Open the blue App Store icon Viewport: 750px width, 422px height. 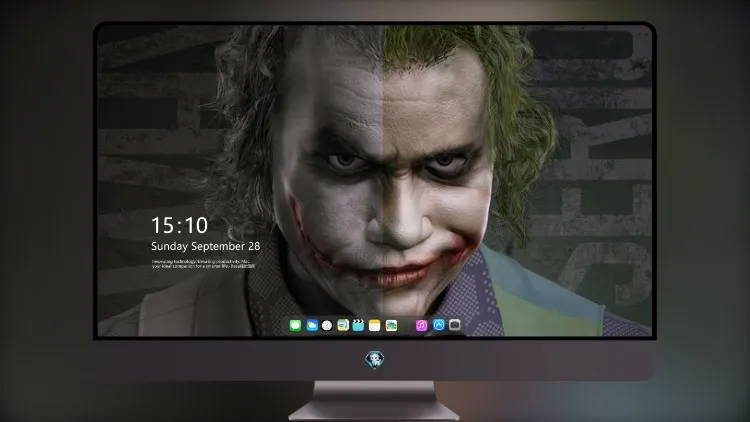439,325
